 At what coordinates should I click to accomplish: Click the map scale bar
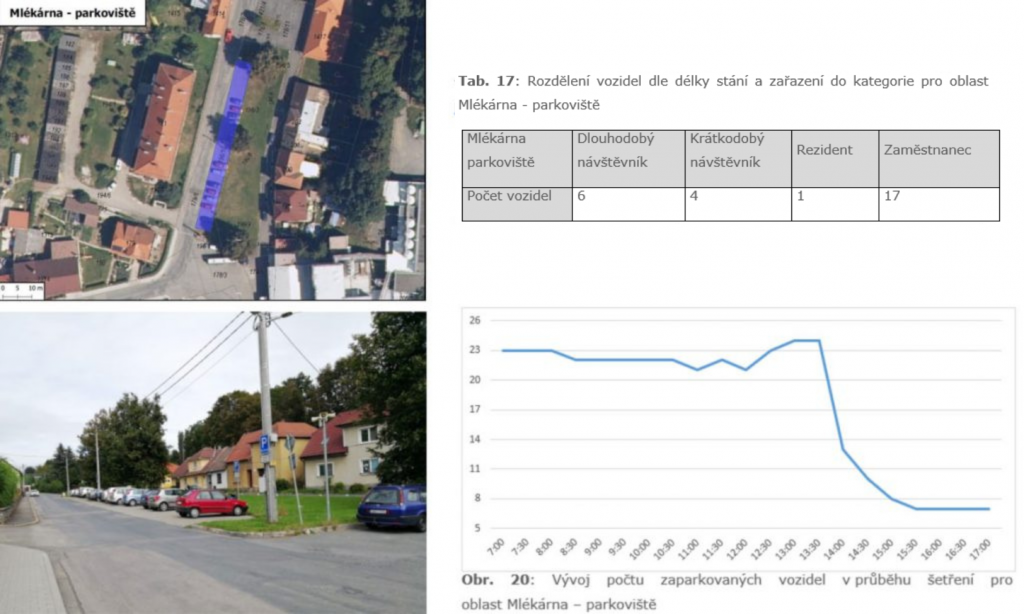tap(24, 292)
